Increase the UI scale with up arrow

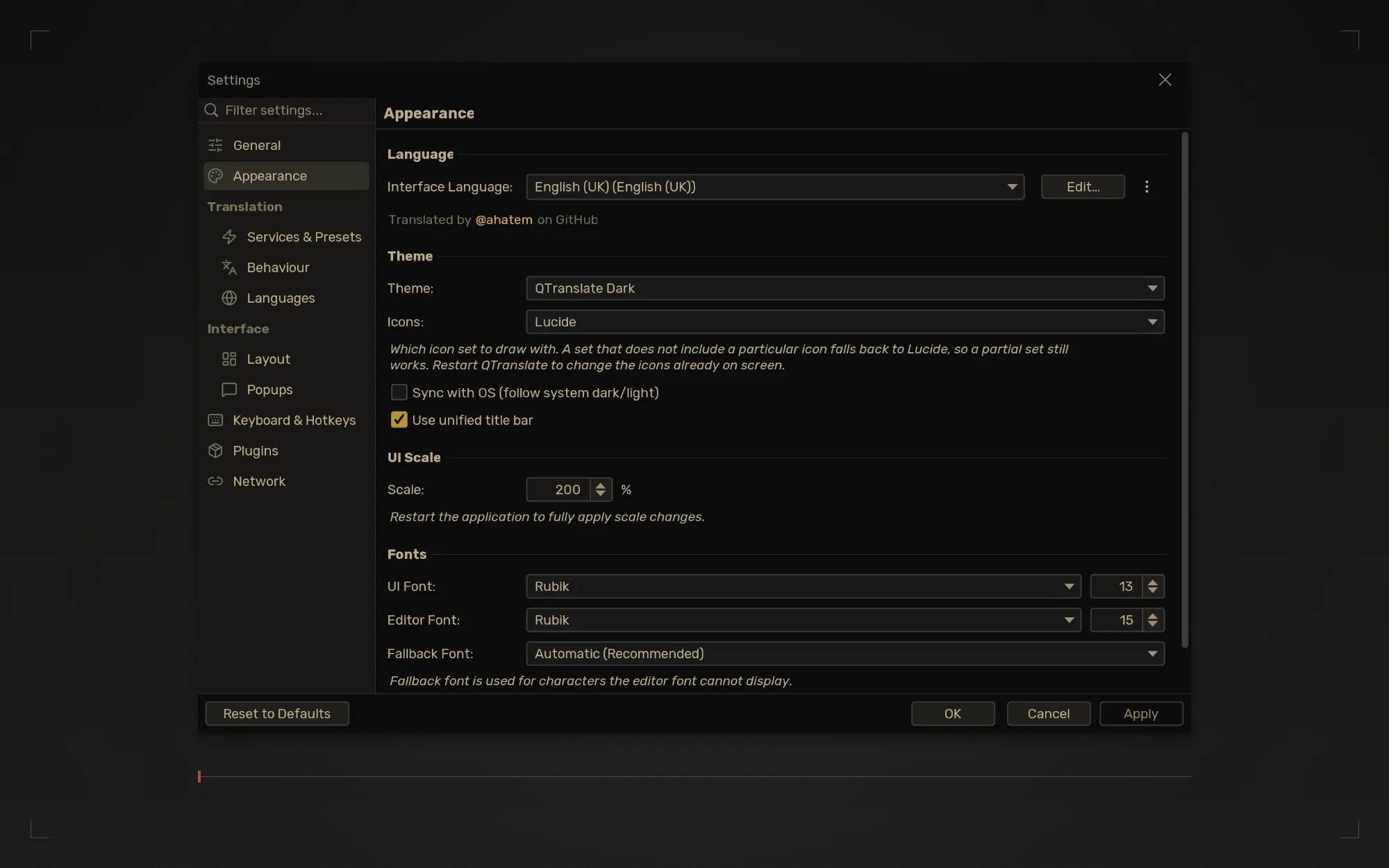click(x=601, y=485)
